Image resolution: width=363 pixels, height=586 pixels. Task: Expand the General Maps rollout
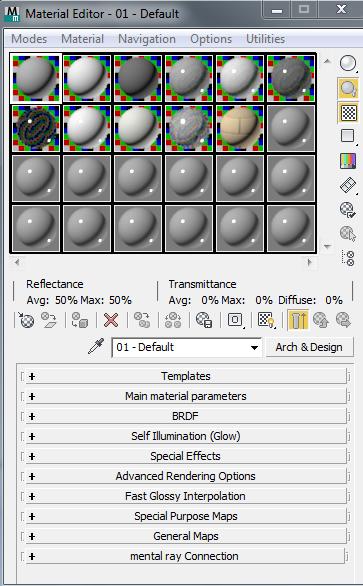click(186, 536)
